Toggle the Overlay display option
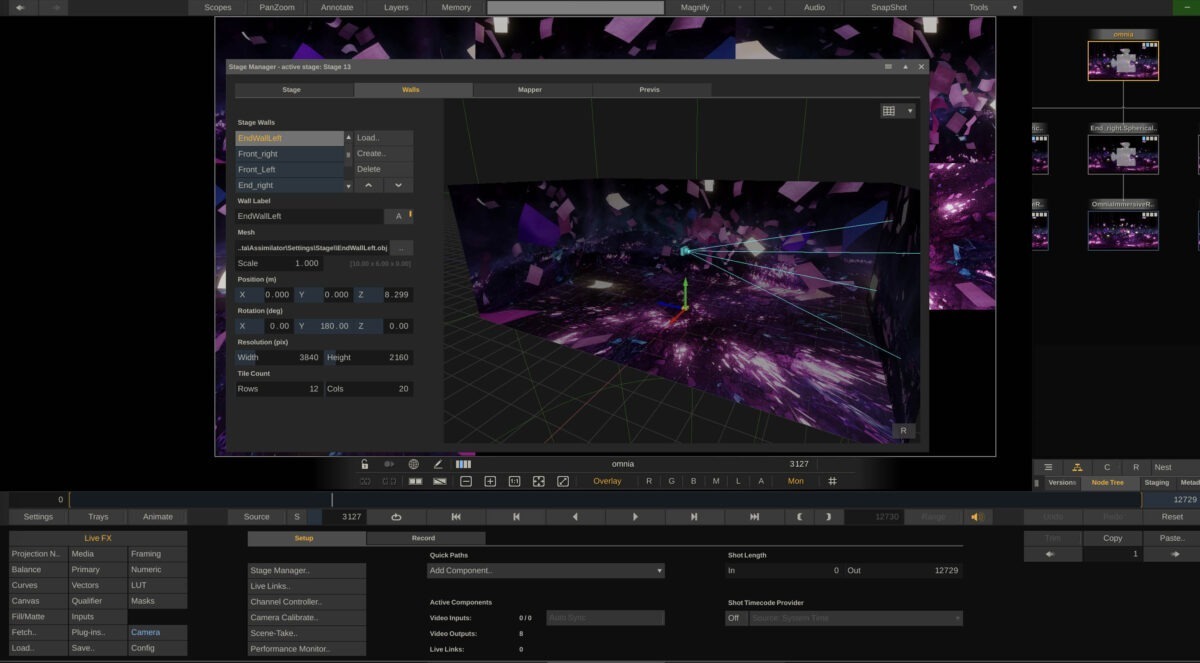Viewport: 1200px width, 663px height. click(607, 481)
